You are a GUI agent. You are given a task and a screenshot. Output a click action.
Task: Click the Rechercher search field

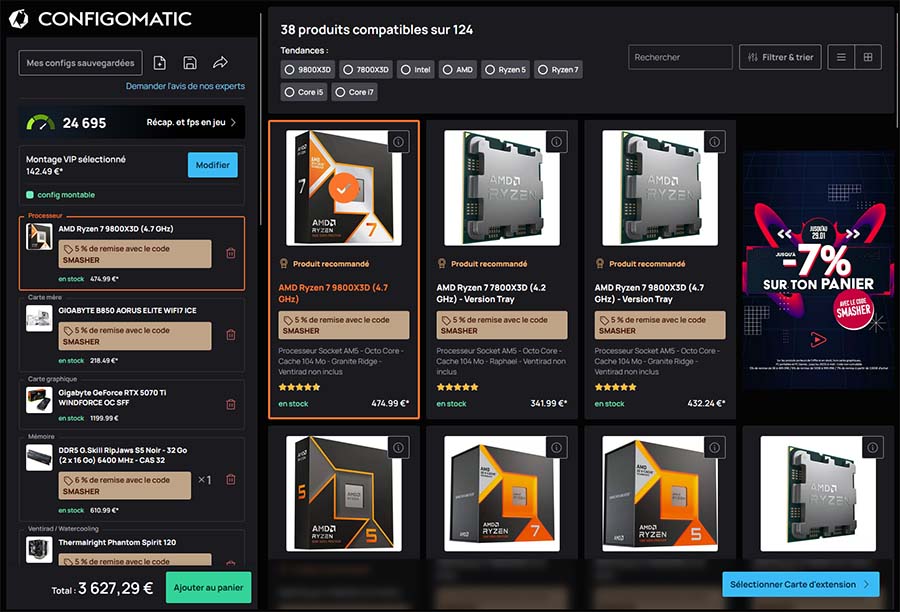(680, 58)
